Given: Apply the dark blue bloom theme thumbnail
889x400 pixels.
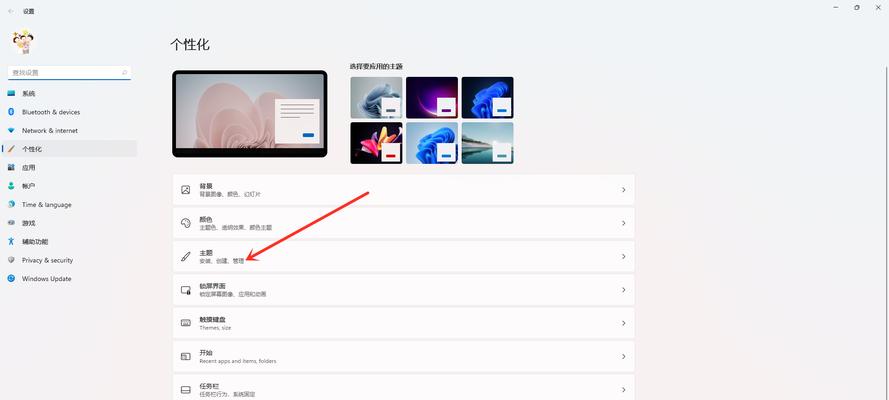Looking at the screenshot, I should coord(488,97).
